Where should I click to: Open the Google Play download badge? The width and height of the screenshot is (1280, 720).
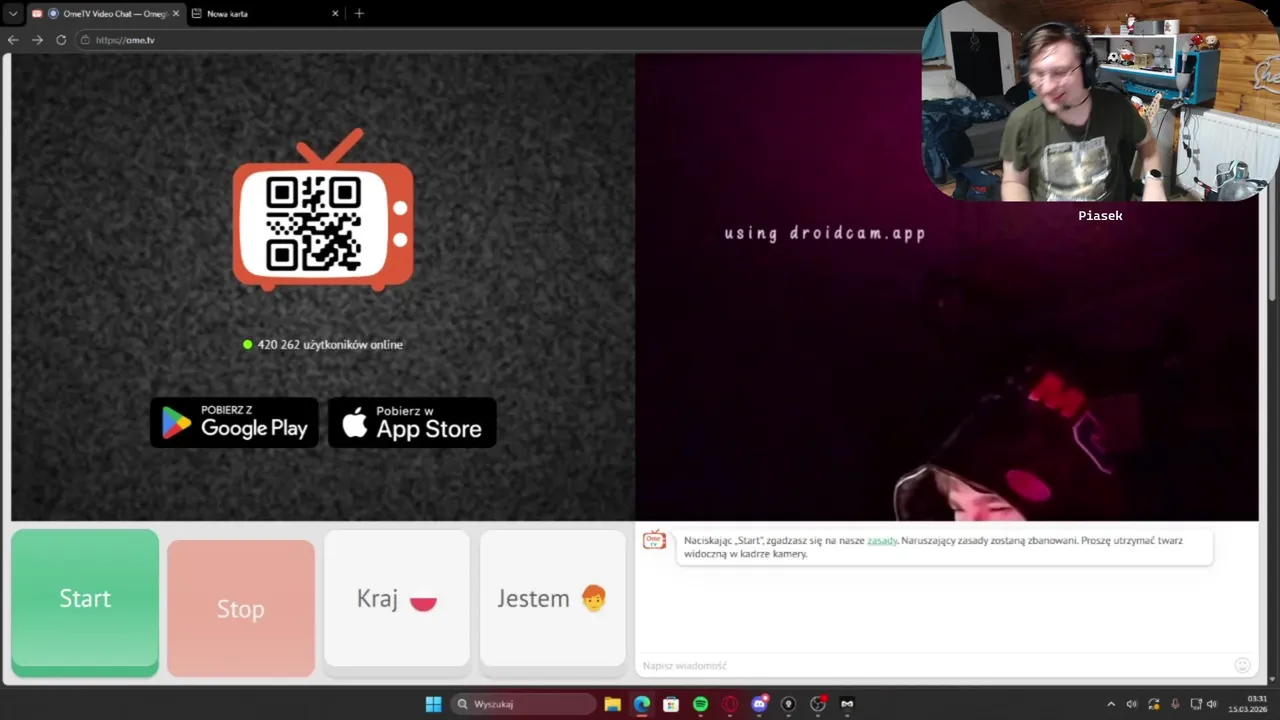tap(234, 422)
